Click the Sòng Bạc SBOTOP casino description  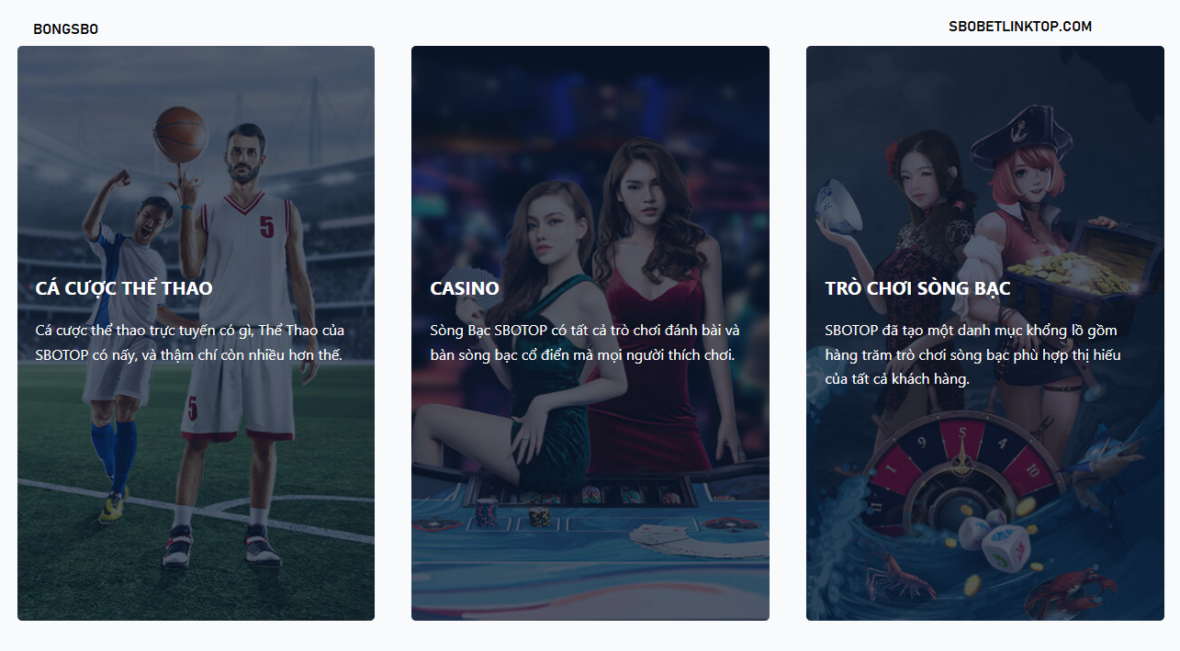pyautogui.click(x=584, y=342)
